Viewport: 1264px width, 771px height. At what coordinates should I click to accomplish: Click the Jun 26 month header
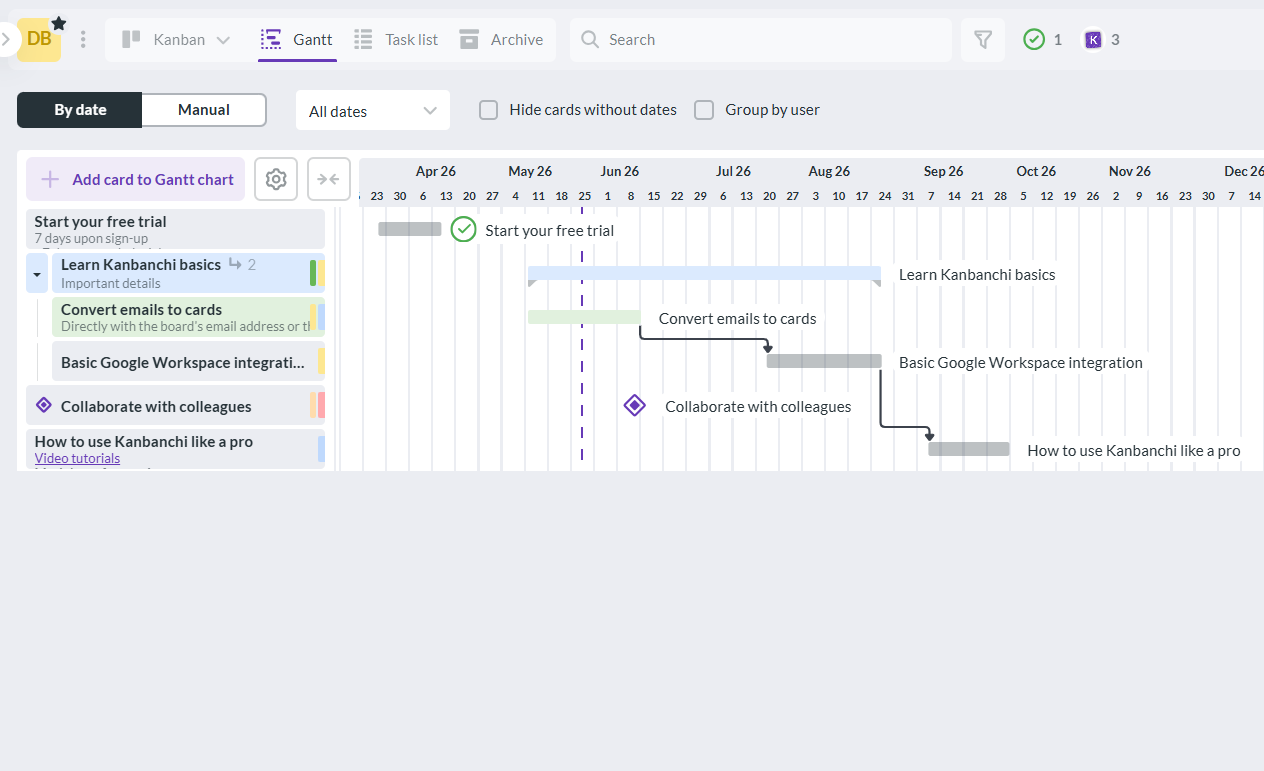click(620, 171)
